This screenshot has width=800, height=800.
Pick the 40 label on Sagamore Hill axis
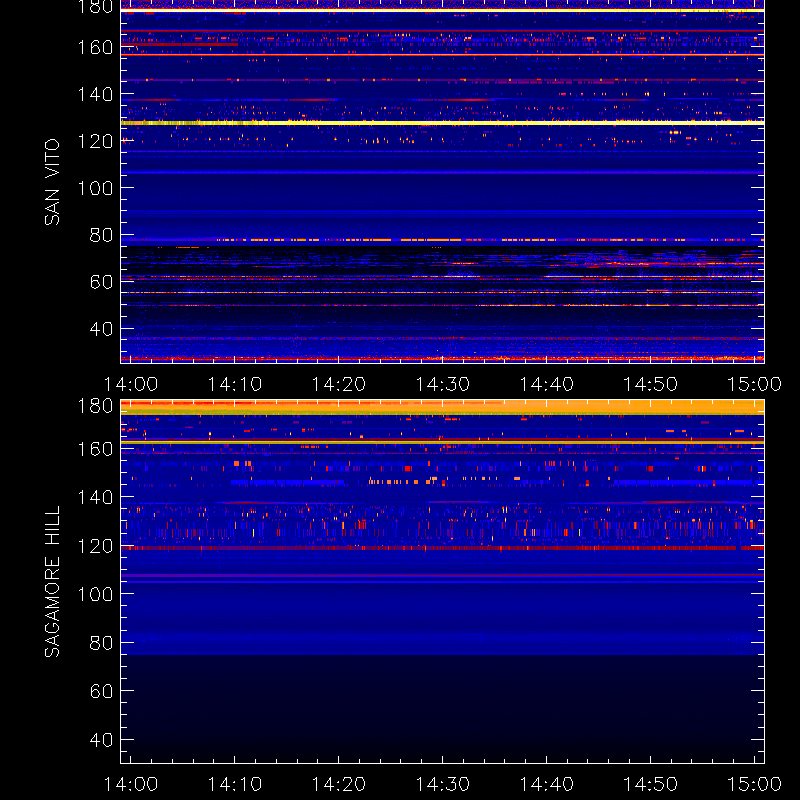[x=101, y=740]
